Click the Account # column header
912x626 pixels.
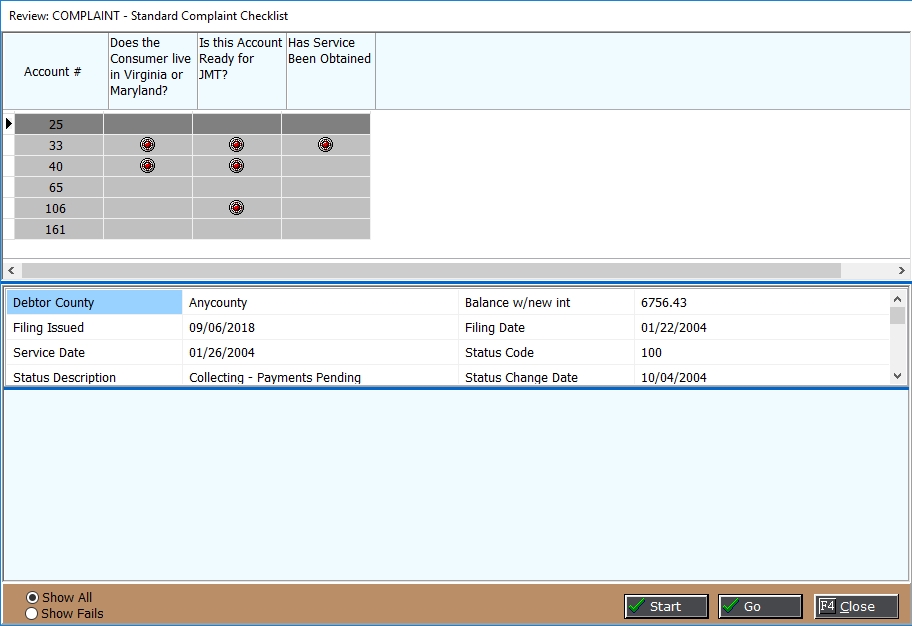(x=53, y=72)
